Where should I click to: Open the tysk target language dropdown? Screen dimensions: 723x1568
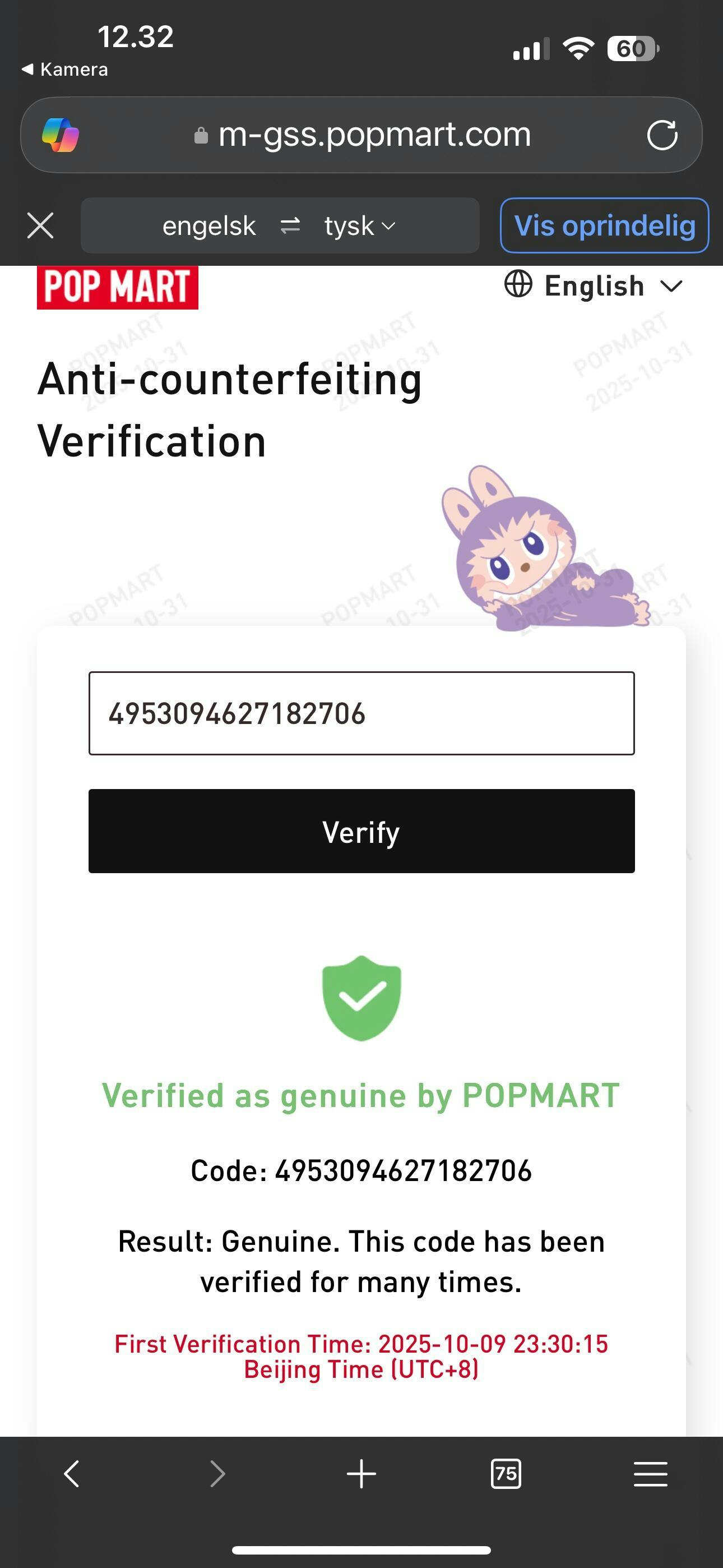click(360, 226)
